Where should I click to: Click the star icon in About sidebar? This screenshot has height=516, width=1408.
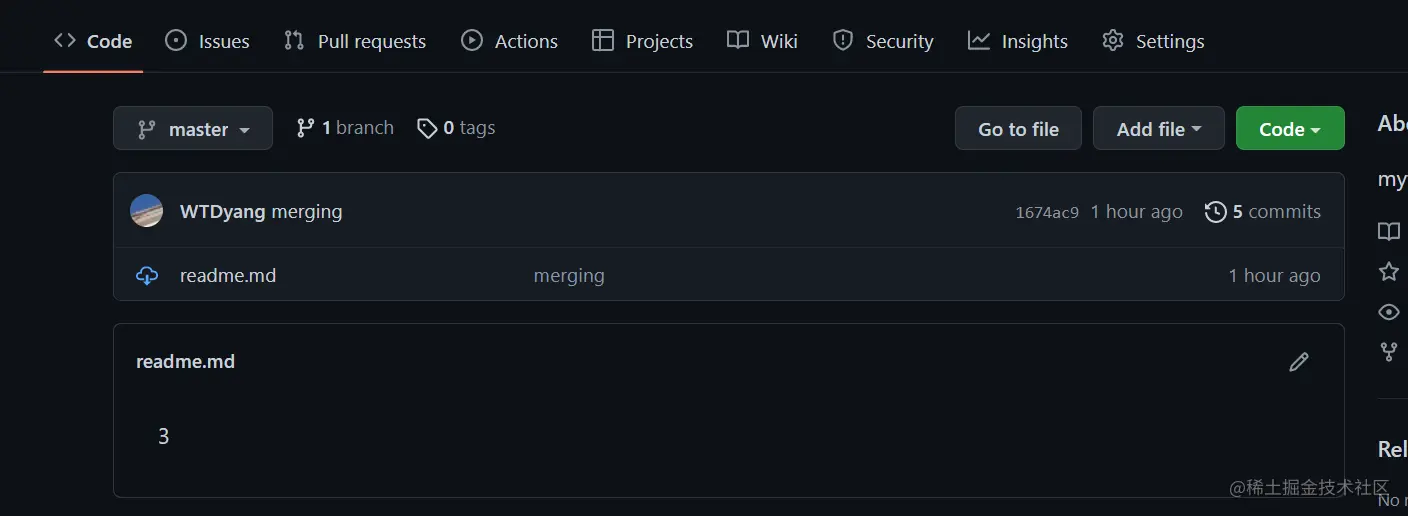1389,272
